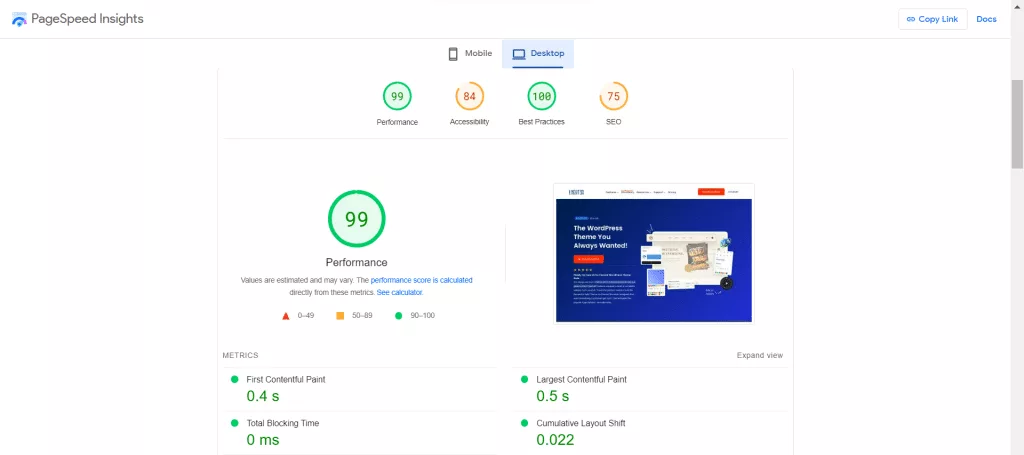Click the 0–49 legend text
The image size is (1024, 455).
click(306, 316)
